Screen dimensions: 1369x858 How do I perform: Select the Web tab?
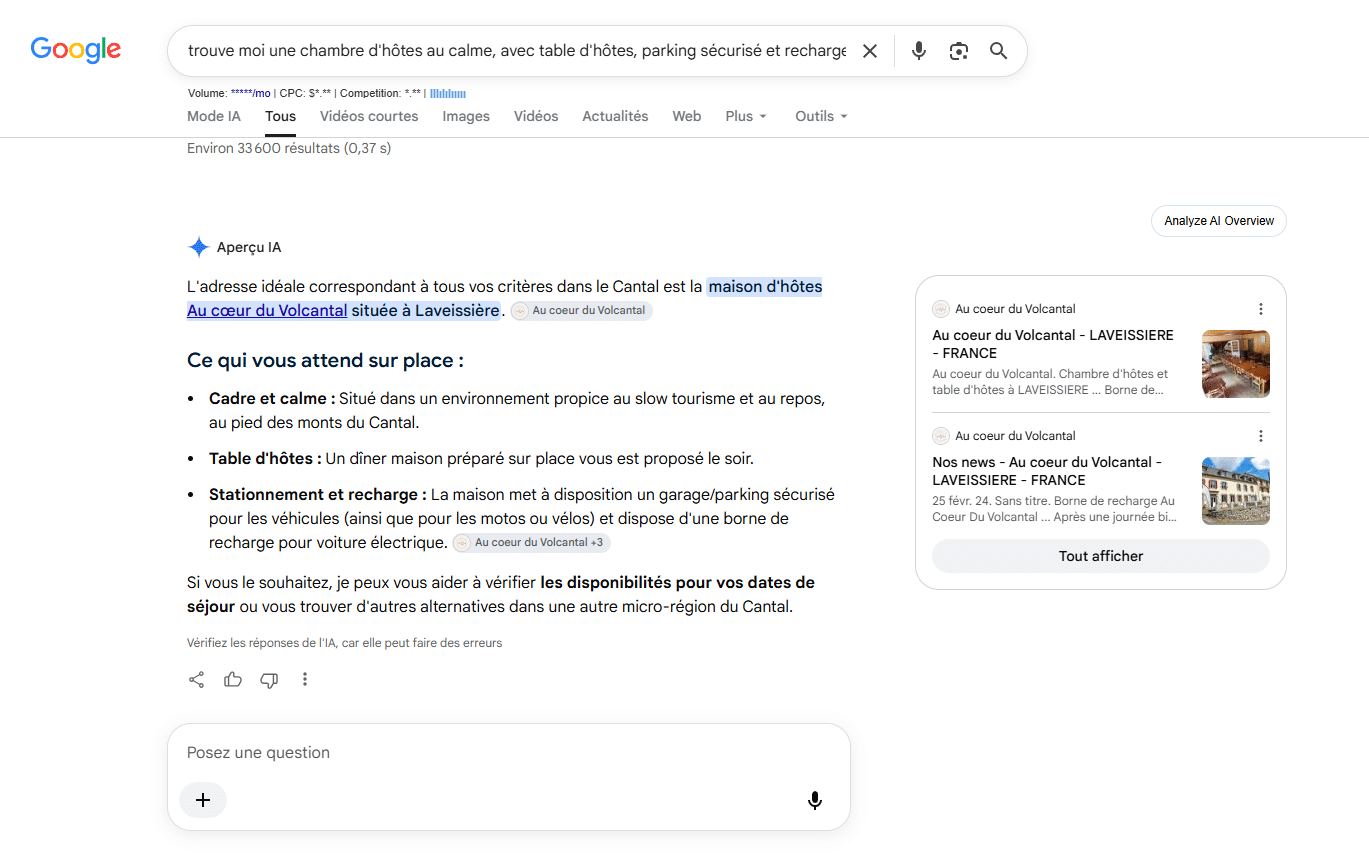(687, 116)
